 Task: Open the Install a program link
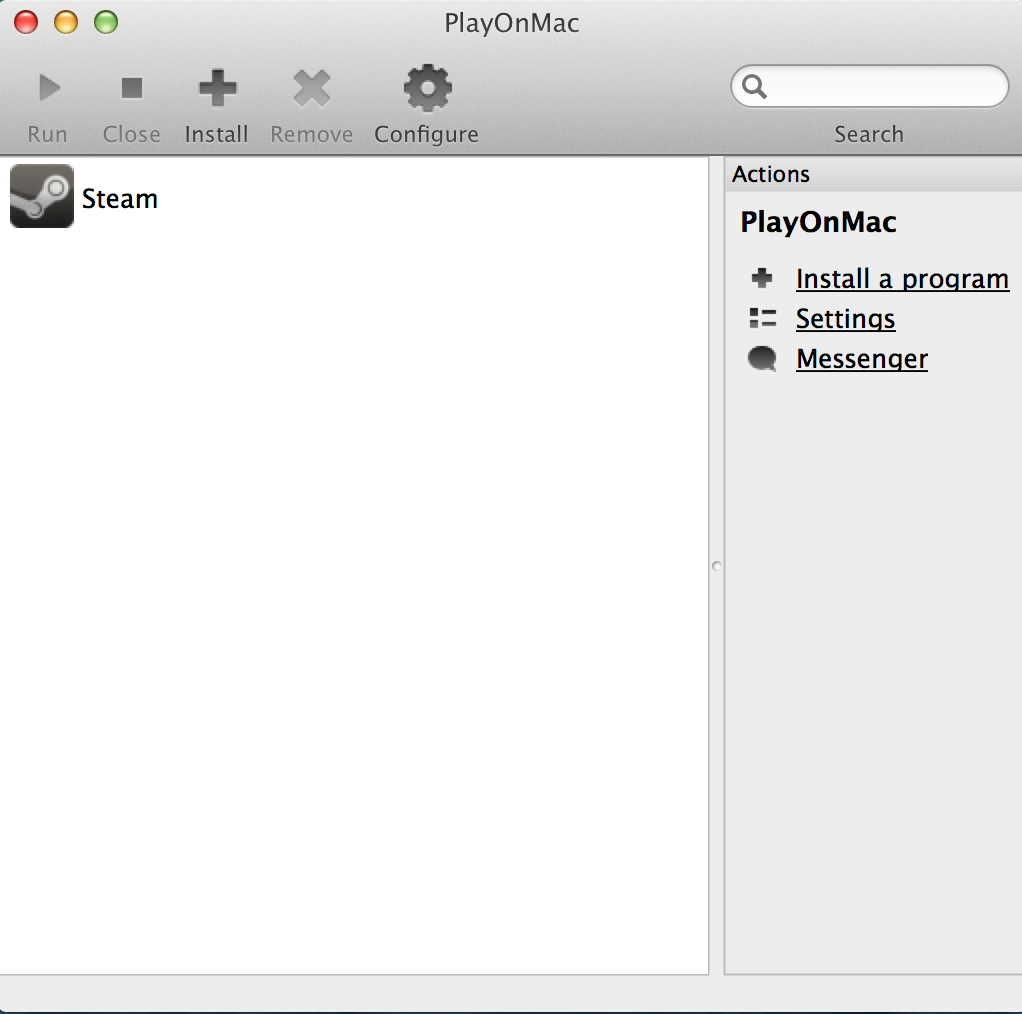pyautogui.click(x=902, y=279)
